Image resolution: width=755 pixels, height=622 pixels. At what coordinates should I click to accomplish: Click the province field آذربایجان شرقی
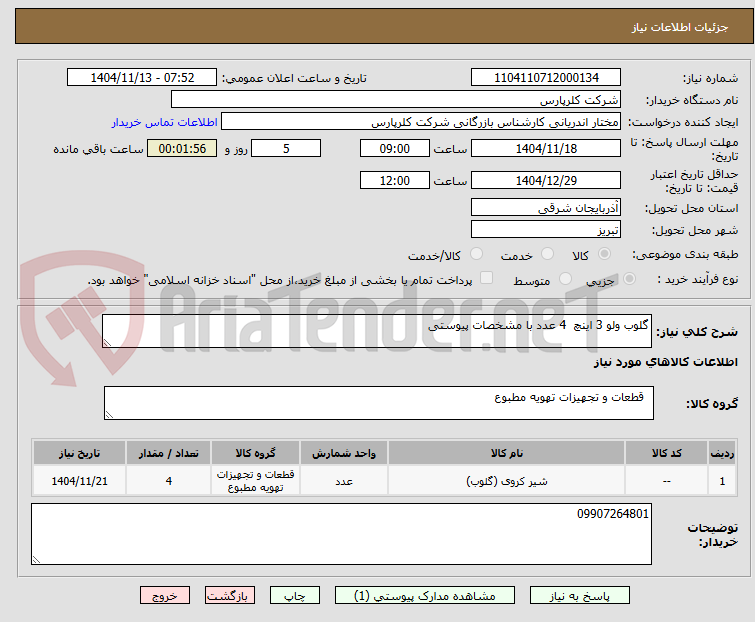click(x=546, y=207)
